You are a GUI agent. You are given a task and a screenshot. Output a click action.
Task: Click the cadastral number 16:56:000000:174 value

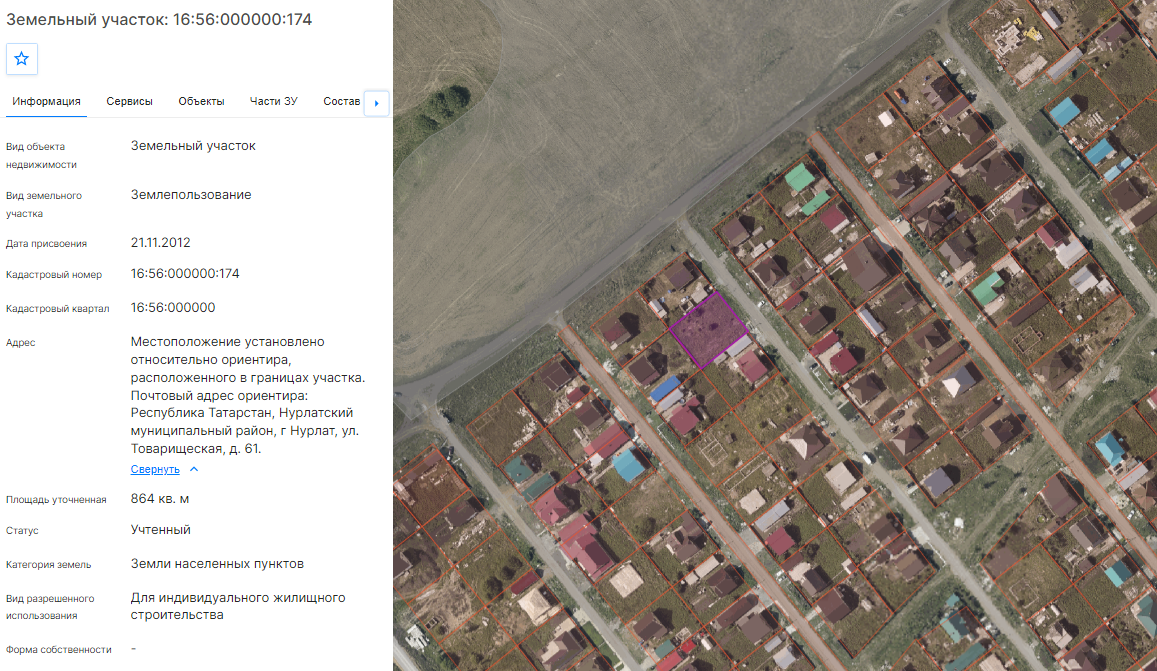pos(185,274)
